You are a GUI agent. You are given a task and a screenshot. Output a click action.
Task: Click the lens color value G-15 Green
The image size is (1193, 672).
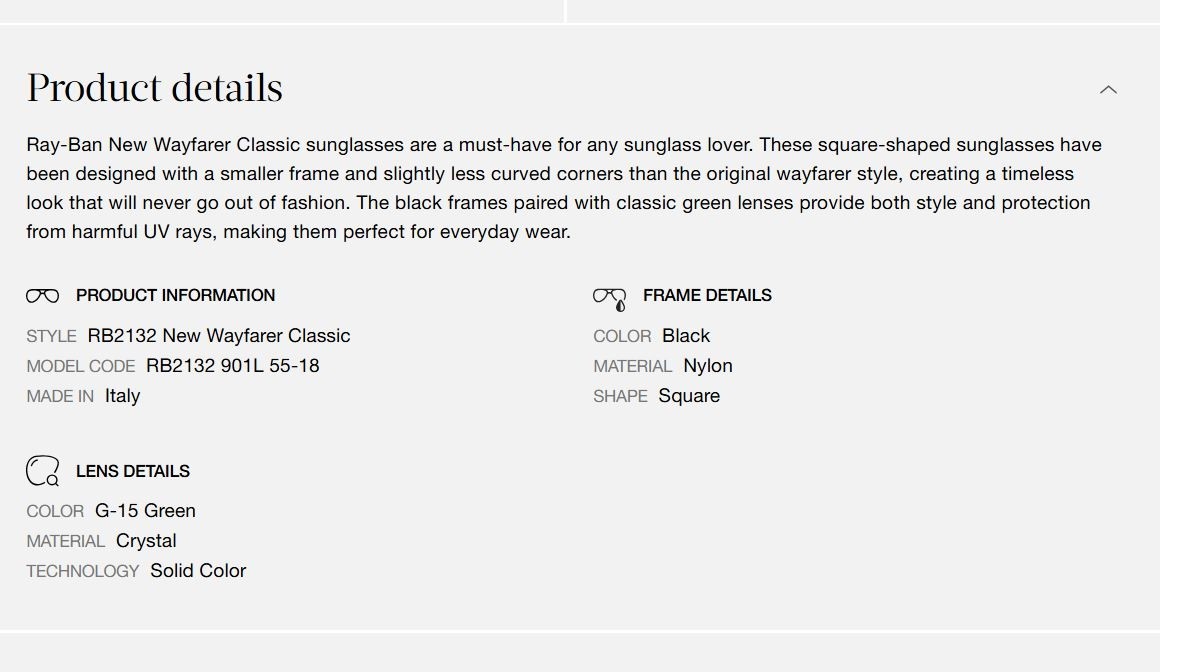coord(145,511)
